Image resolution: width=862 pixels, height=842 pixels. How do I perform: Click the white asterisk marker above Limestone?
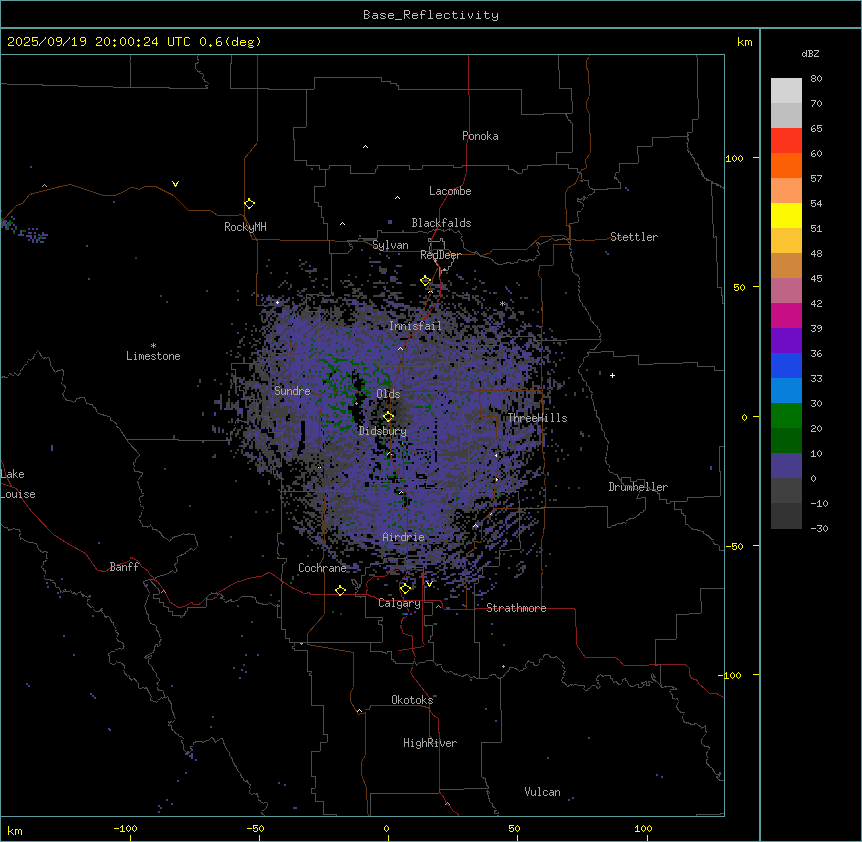coord(153,345)
